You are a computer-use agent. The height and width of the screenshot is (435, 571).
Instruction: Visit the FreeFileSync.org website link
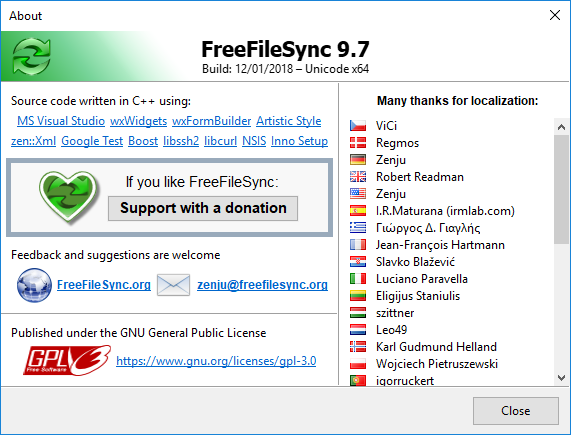coord(104,285)
